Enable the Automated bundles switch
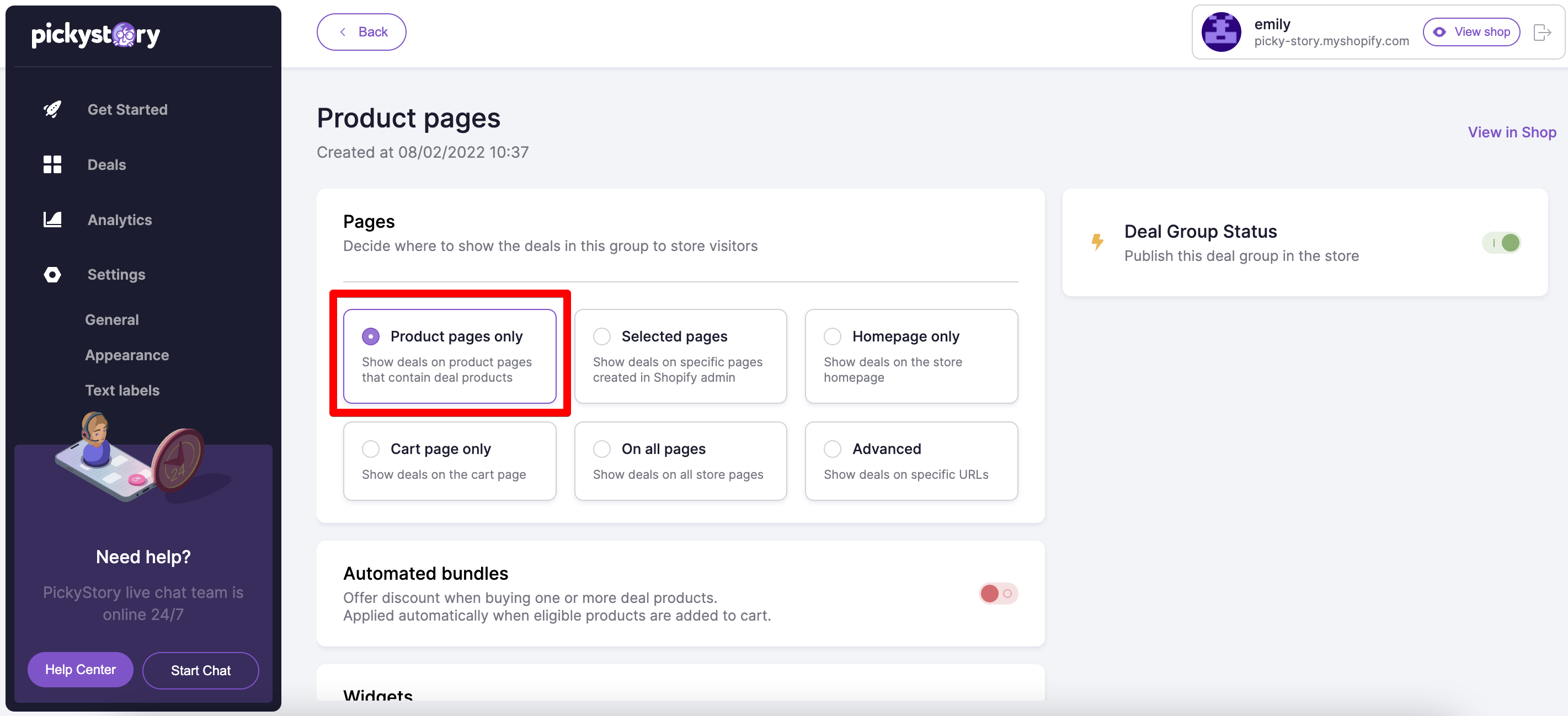Screen dimensions: 1568x716 (998, 593)
